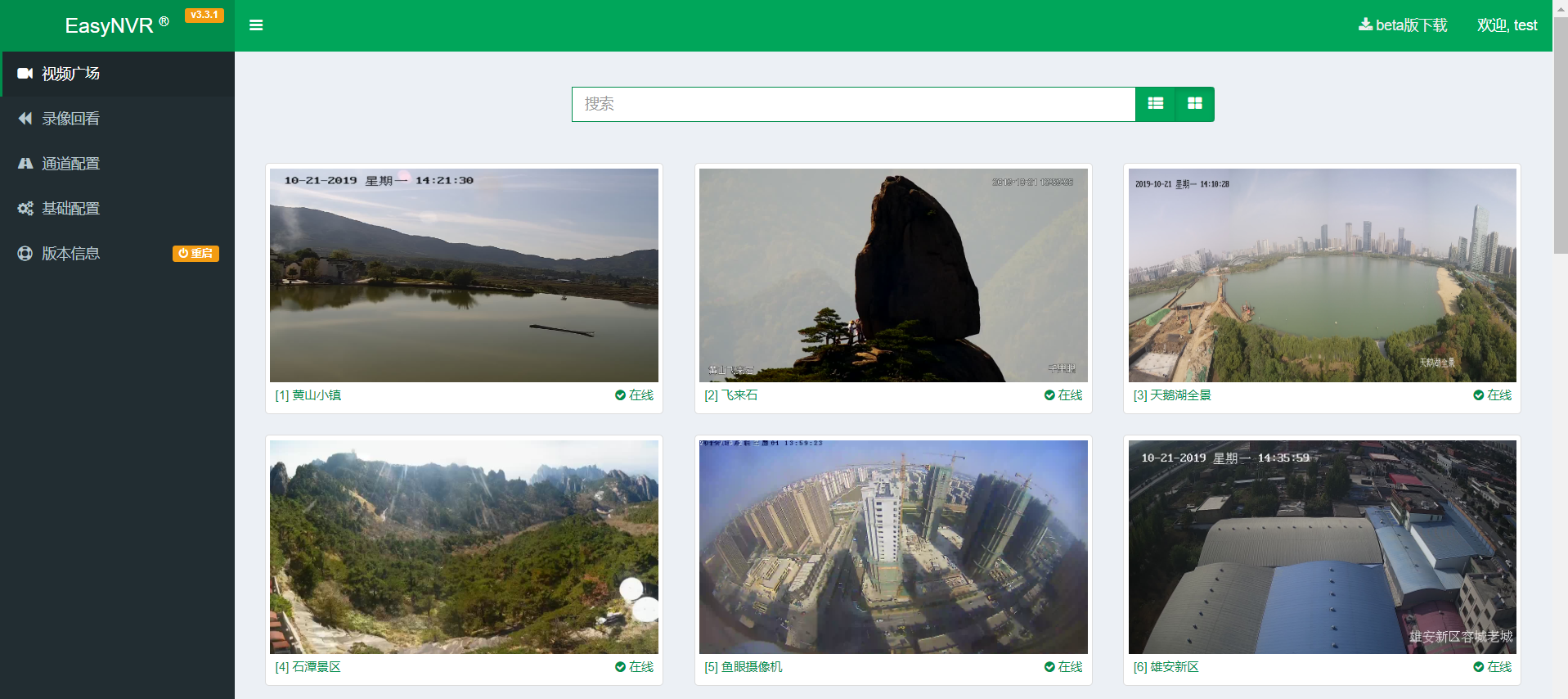This screenshot has height=699, width=1568.
Task: Open 视频广场 menu item
Action: (118, 74)
